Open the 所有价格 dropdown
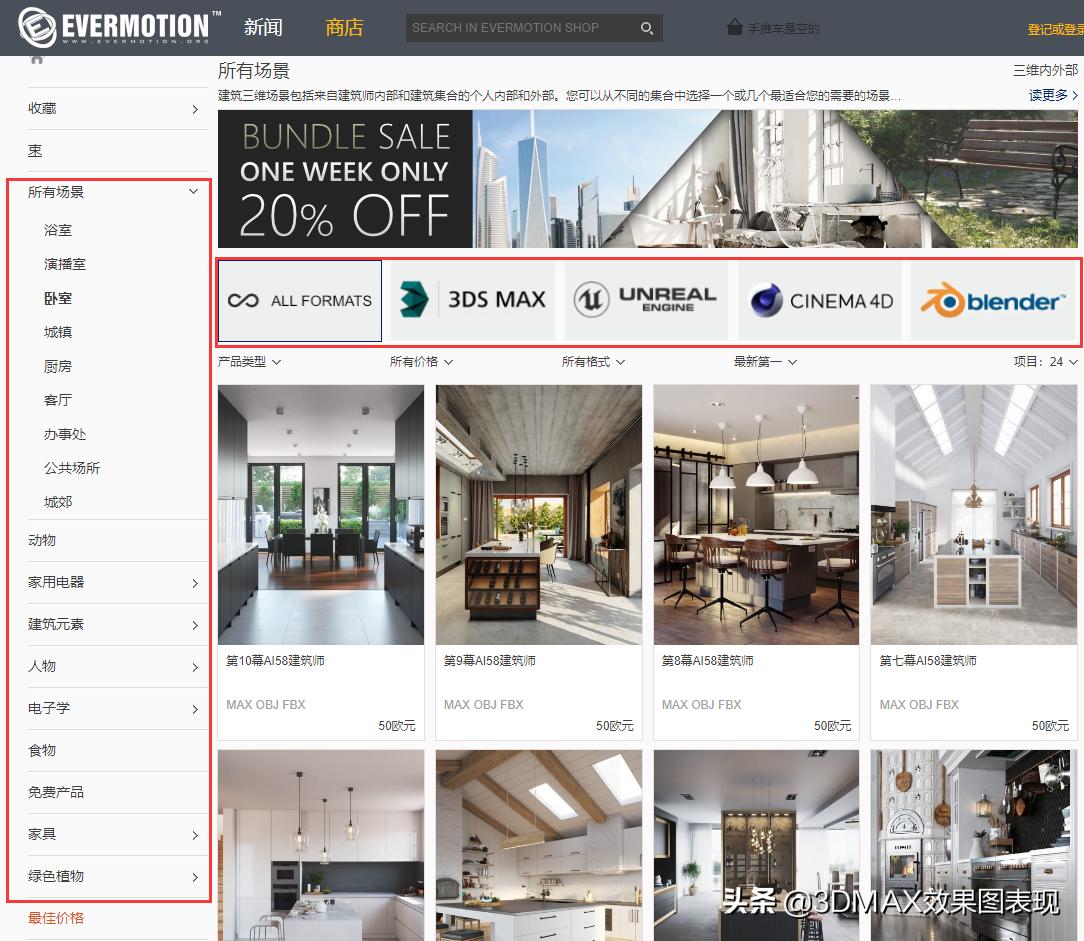This screenshot has width=1084, height=941. (422, 362)
